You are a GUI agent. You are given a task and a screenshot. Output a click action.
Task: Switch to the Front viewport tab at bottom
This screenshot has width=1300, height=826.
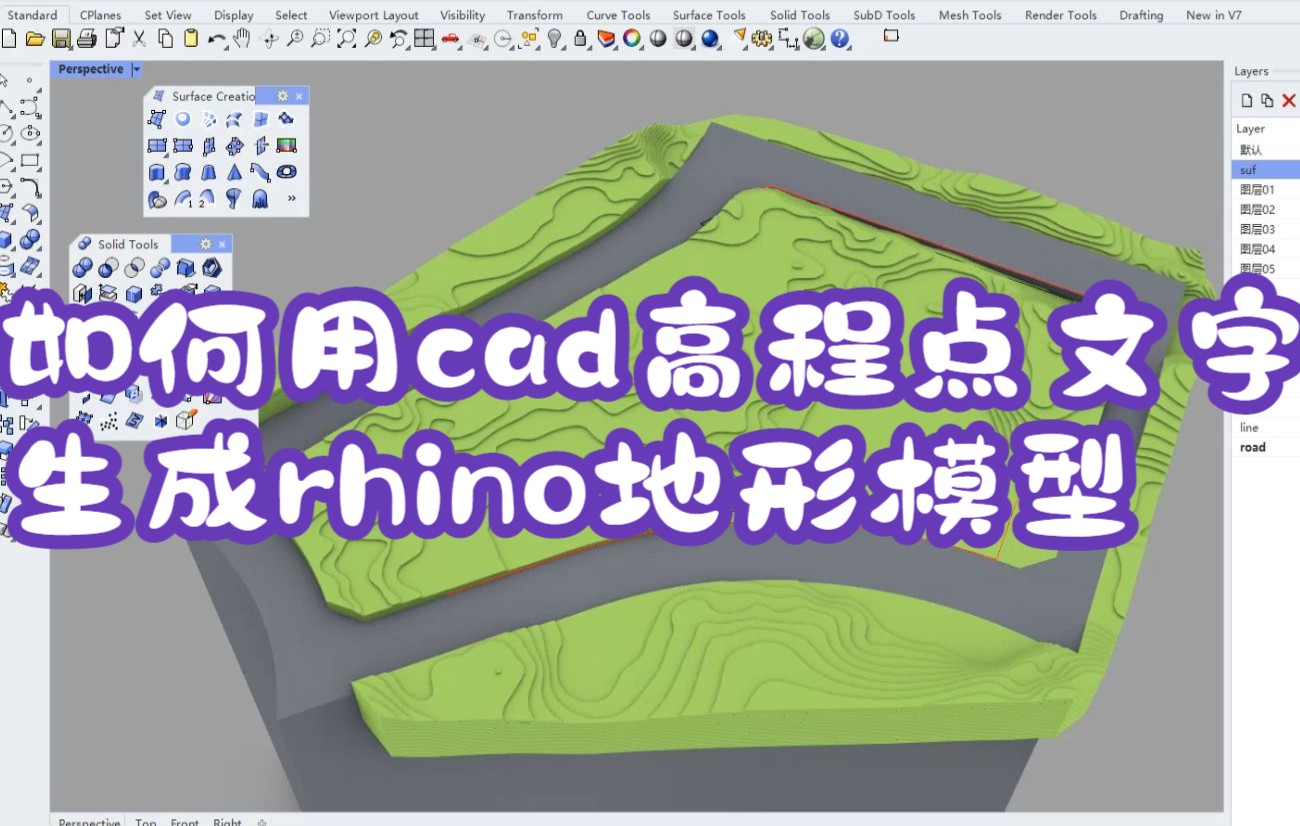tap(184, 821)
